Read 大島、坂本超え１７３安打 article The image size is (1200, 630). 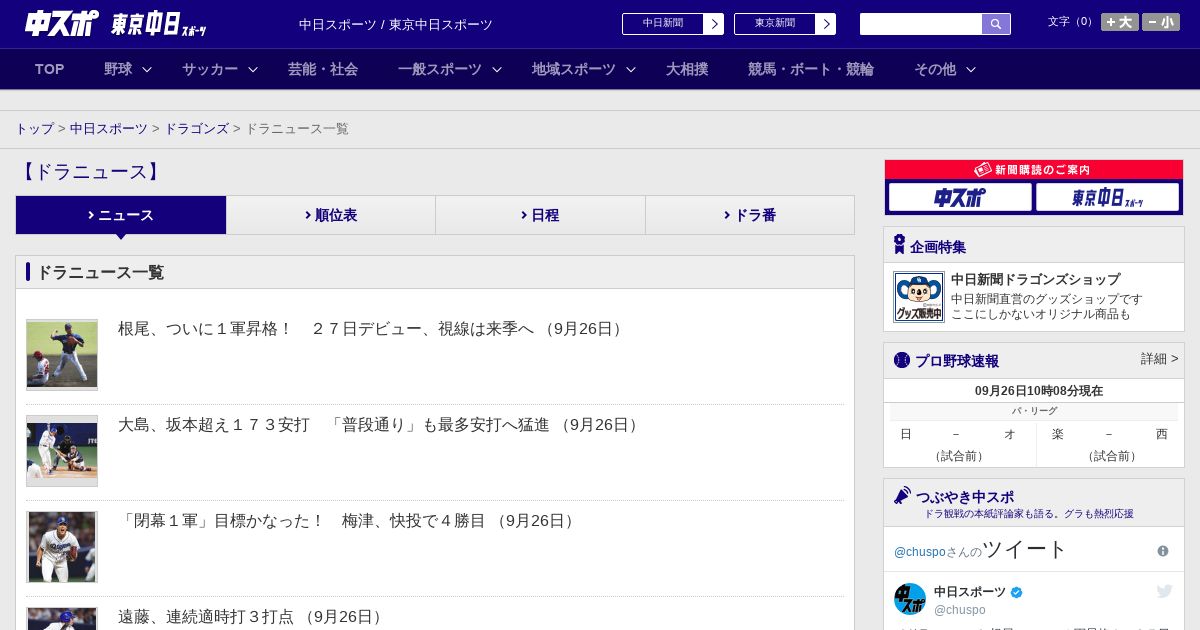click(380, 425)
